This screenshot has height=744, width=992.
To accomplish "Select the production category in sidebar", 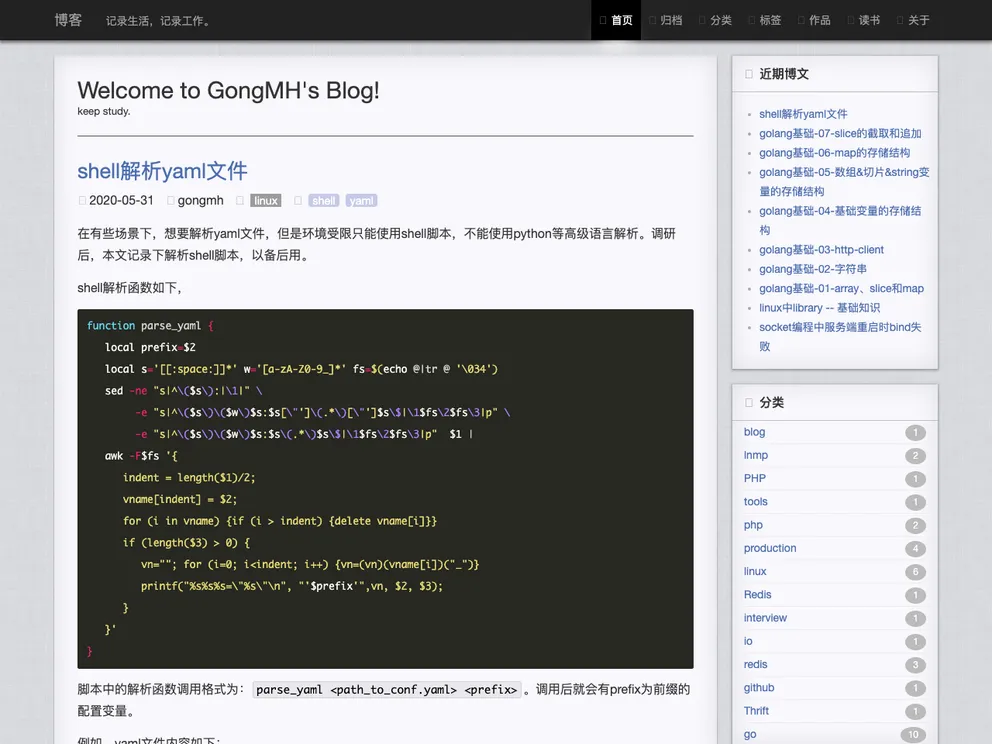I will (770, 548).
